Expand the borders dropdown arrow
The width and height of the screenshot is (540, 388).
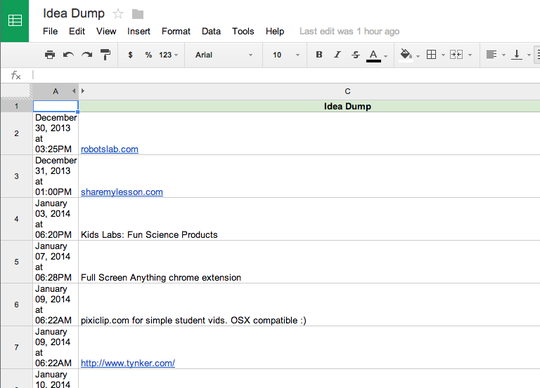(443, 55)
